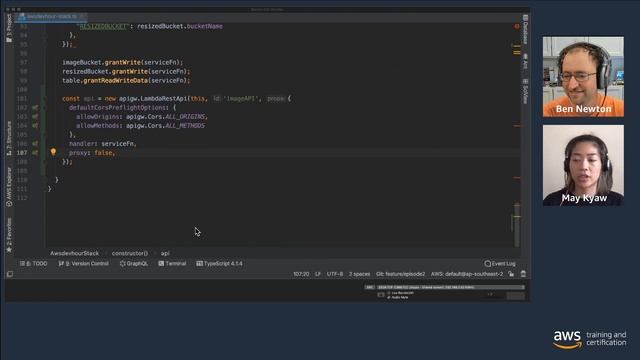The image size is (640, 360).
Task: Open the Structure tool window tab
Action: click(9, 138)
